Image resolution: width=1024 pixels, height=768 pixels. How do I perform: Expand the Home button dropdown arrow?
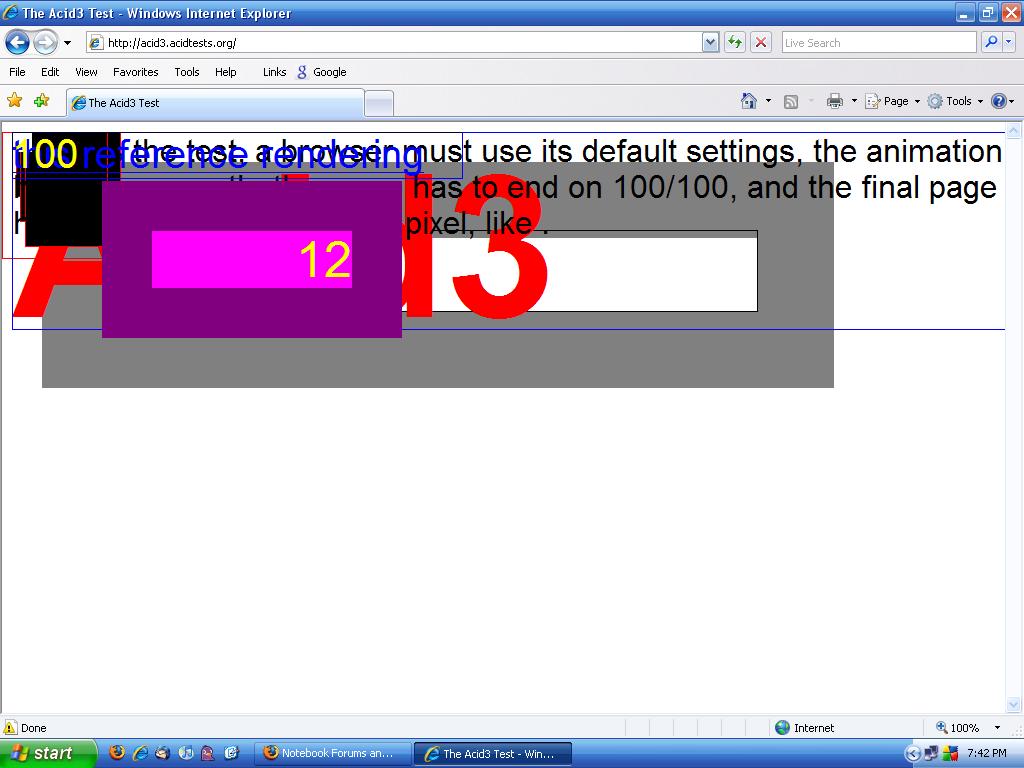tap(768, 101)
